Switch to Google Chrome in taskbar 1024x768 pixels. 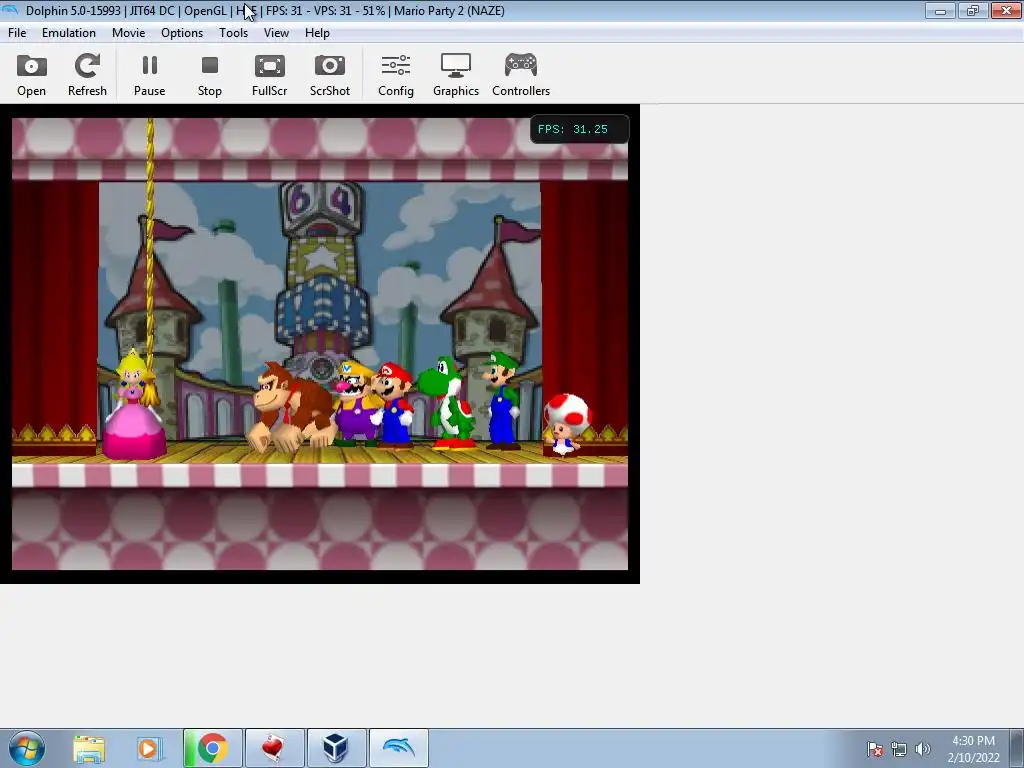tap(213, 748)
